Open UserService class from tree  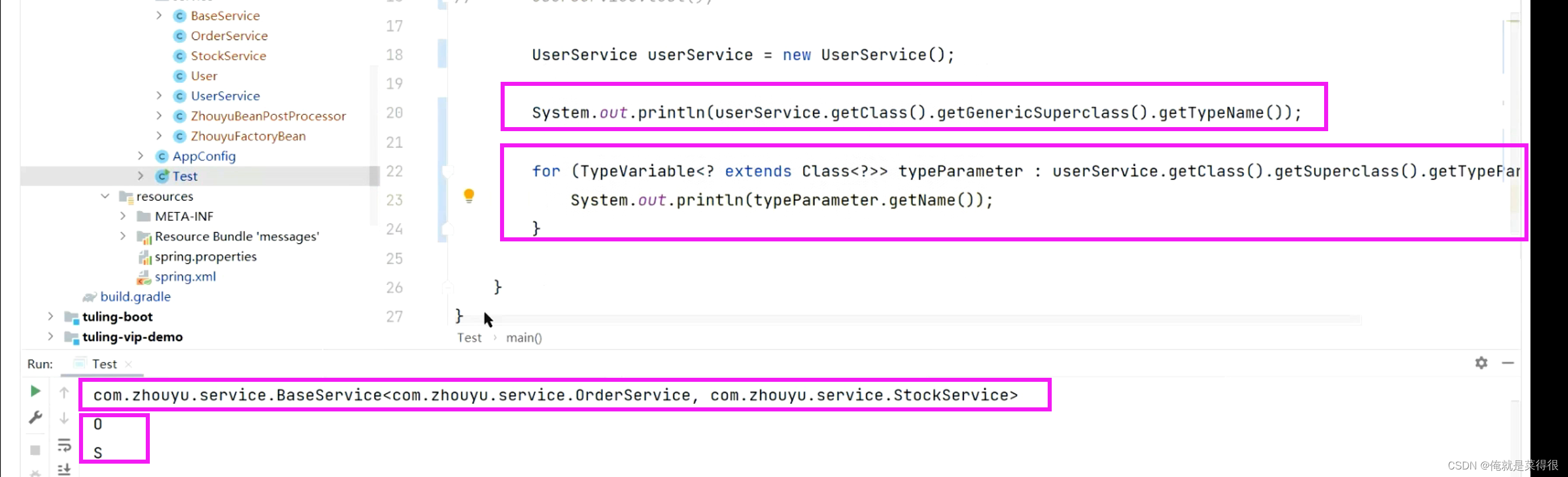pos(225,96)
